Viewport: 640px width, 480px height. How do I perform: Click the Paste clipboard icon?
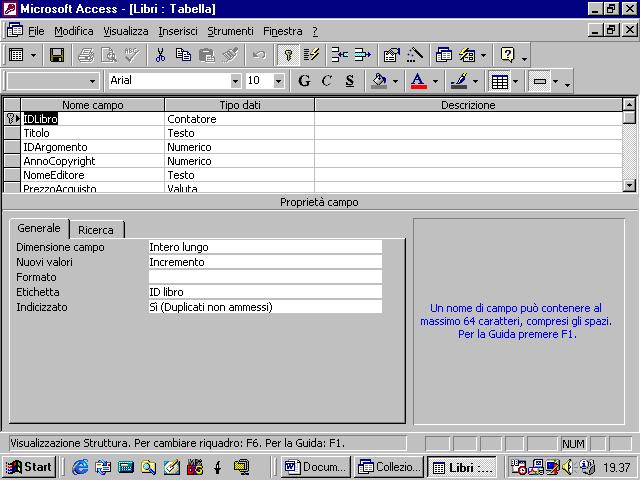207,55
